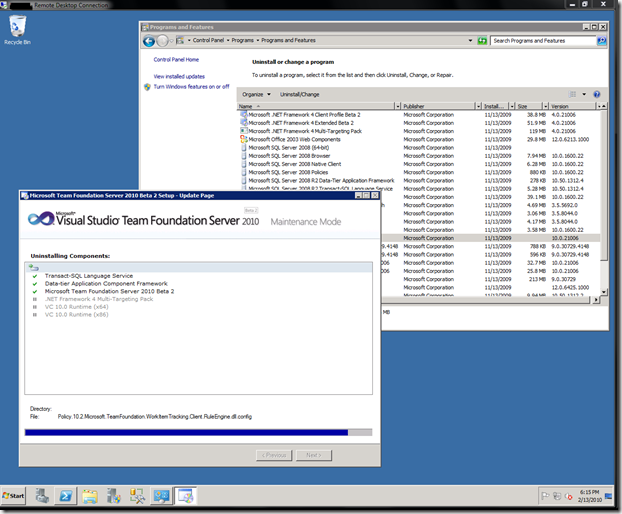Click Turn Windows features on or off
The width and height of the screenshot is (622, 514).
point(192,87)
